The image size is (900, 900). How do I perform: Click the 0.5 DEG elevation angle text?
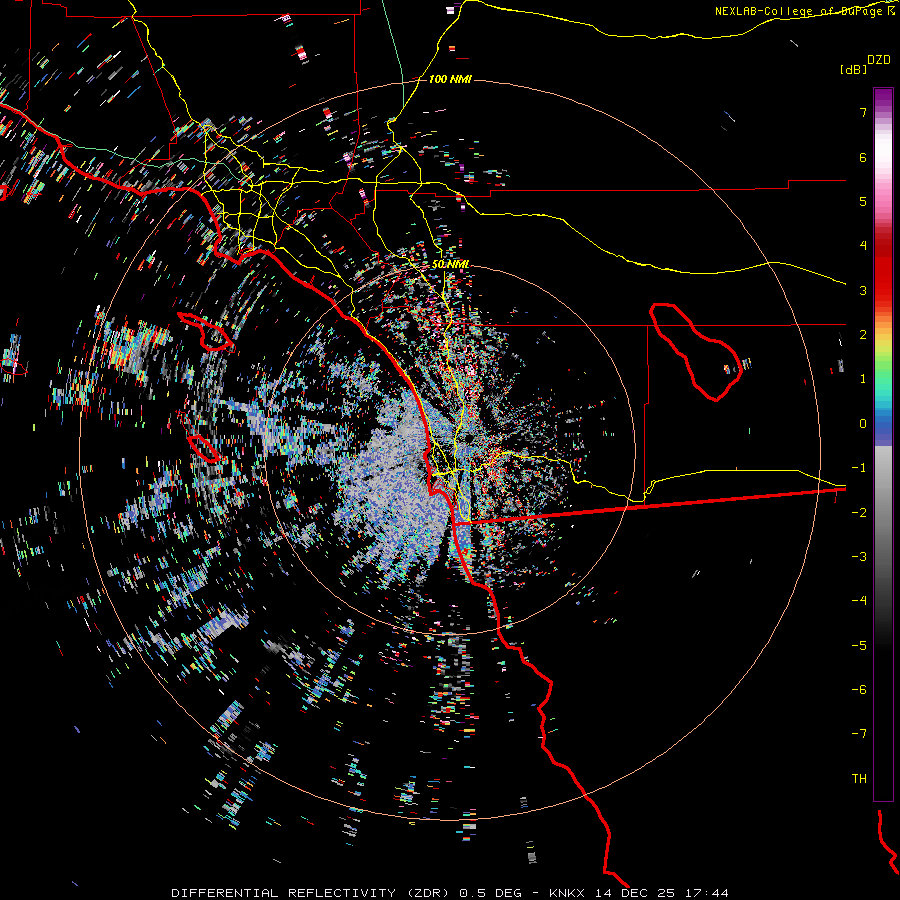[490, 893]
